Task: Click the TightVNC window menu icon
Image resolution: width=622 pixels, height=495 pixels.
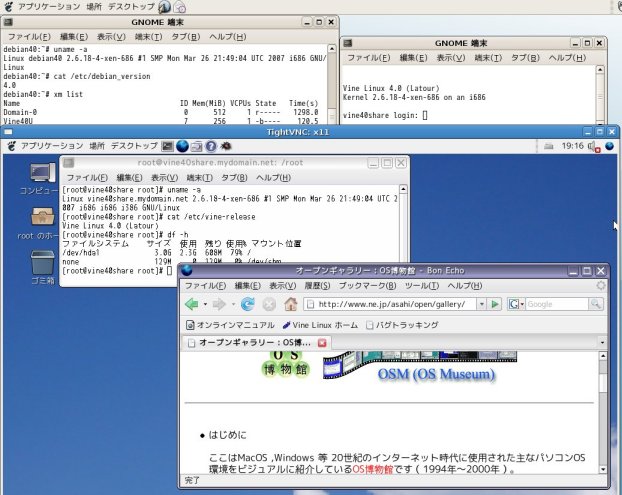Action: click(8, 132)
